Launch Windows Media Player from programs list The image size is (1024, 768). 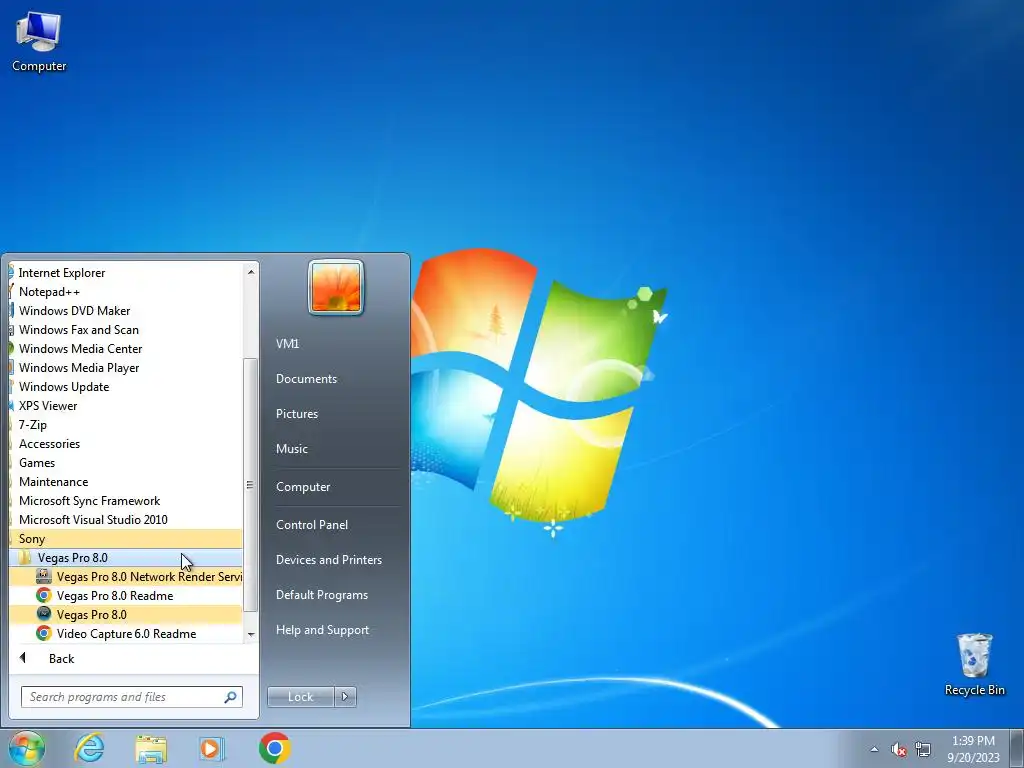pos(125,368)
